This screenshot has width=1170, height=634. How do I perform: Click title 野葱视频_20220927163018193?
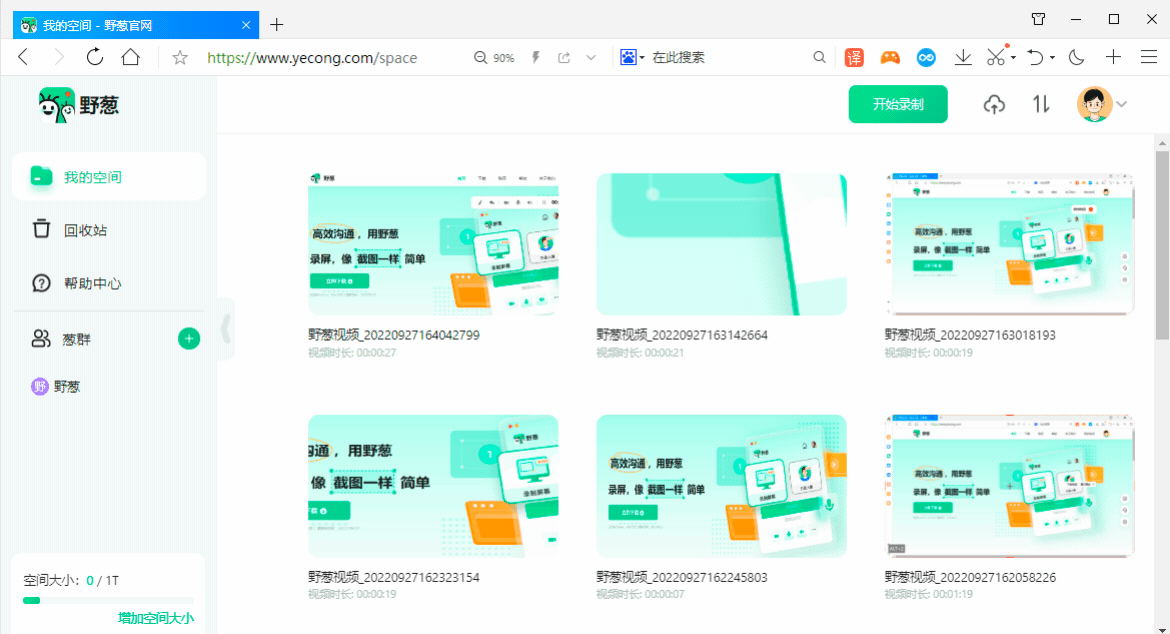tap(970, 336)
